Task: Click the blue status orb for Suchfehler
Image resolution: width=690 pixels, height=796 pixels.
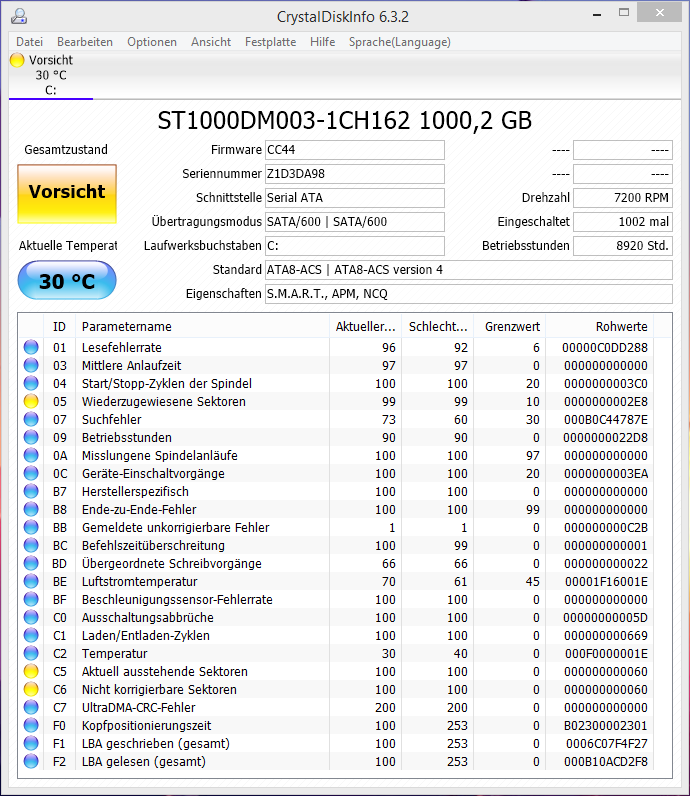Action: [31, 419]
